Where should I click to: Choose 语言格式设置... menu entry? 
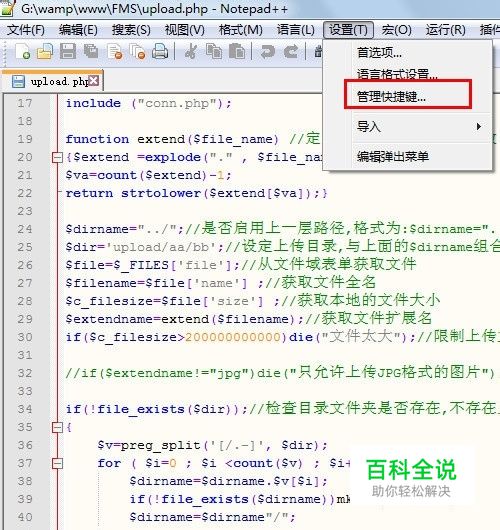(x=407, y=74)
